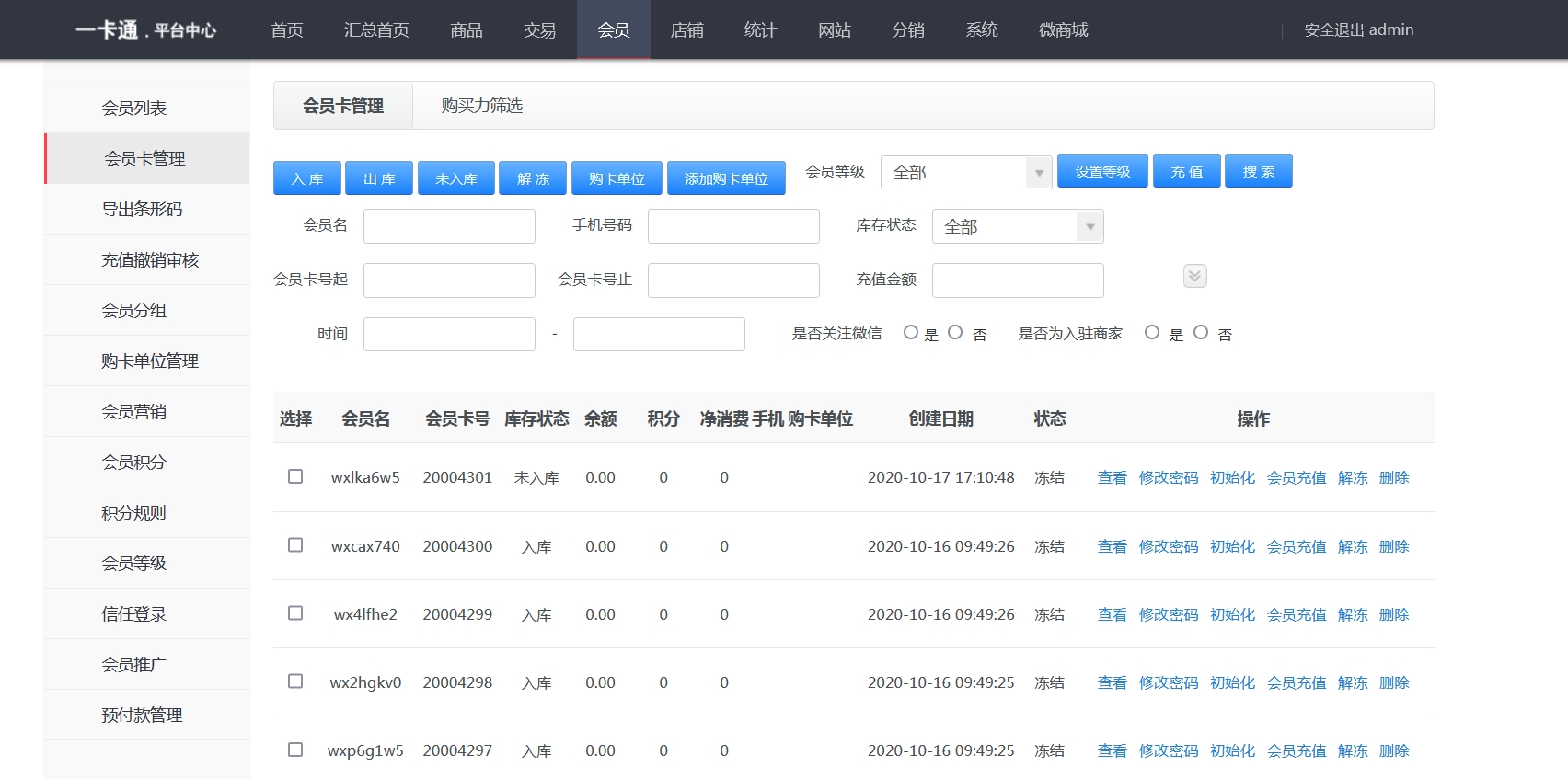This screenshot has width=1568, height=779.
Task: Open 会员卡管理 in the sidebar
Action: (146, 158)
